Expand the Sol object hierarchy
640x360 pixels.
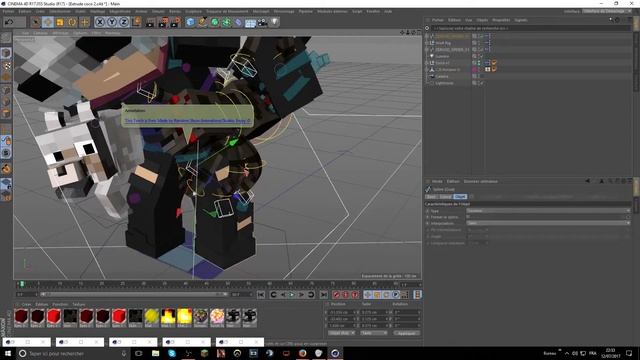(x=427, y=63)
